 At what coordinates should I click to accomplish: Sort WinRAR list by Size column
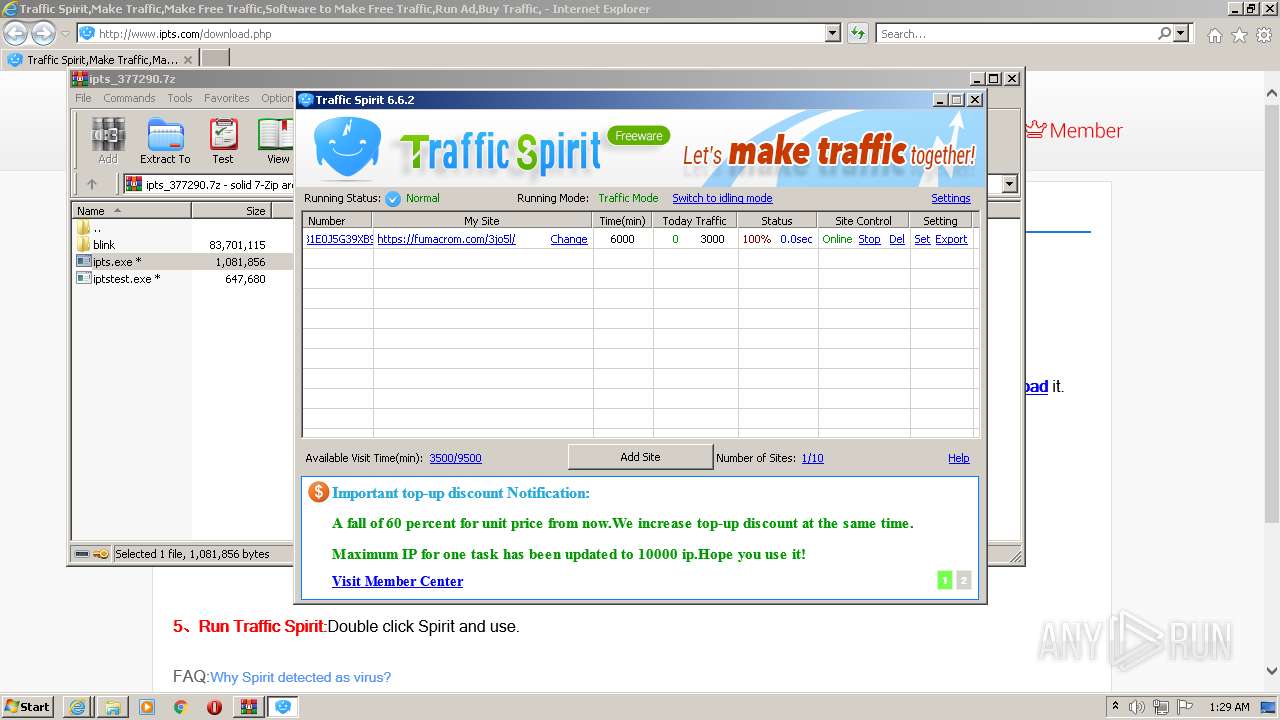[231, 211]
